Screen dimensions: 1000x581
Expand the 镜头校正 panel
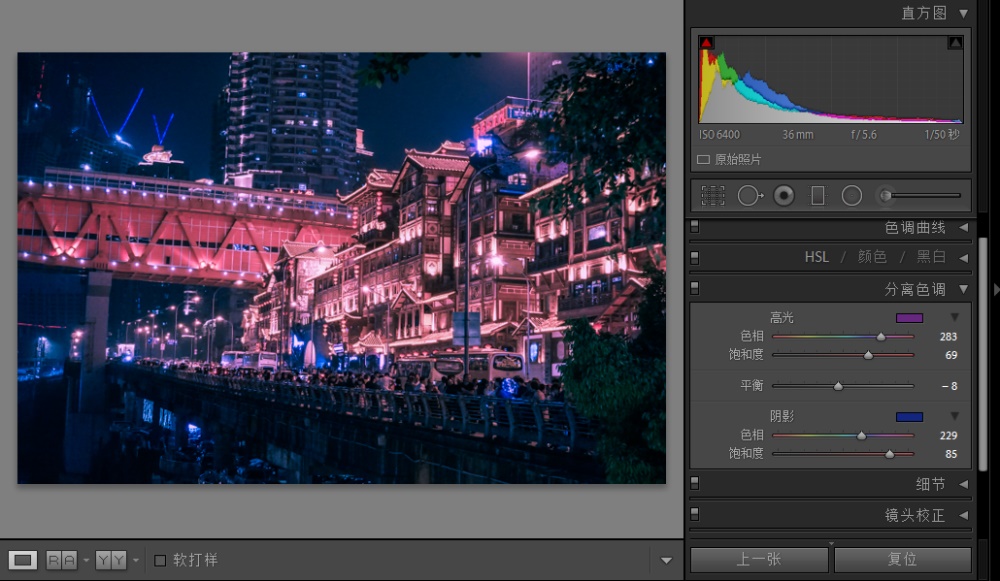(964, 515)
